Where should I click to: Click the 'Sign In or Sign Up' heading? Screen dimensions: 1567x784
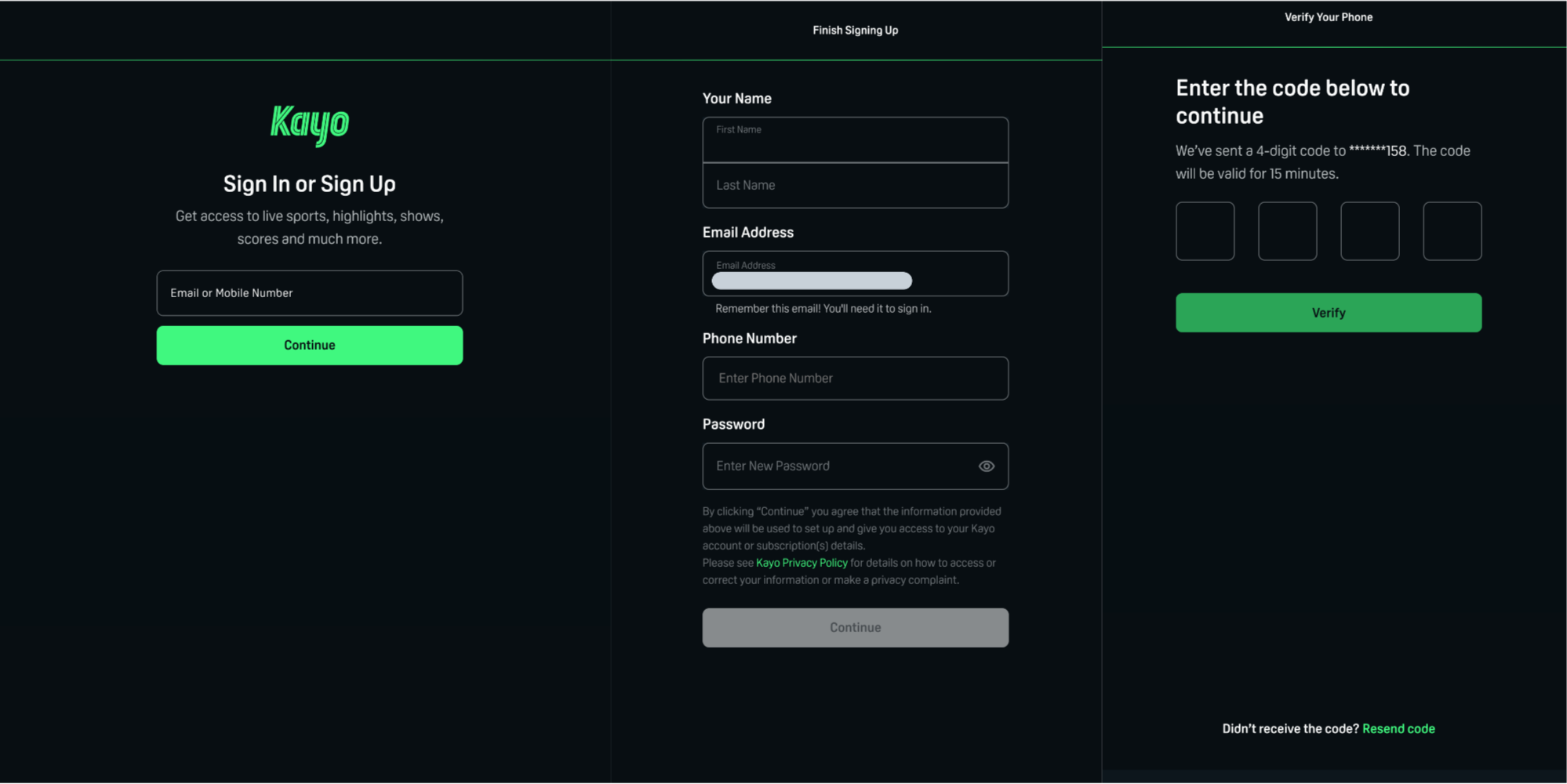(x=310, y=184)
